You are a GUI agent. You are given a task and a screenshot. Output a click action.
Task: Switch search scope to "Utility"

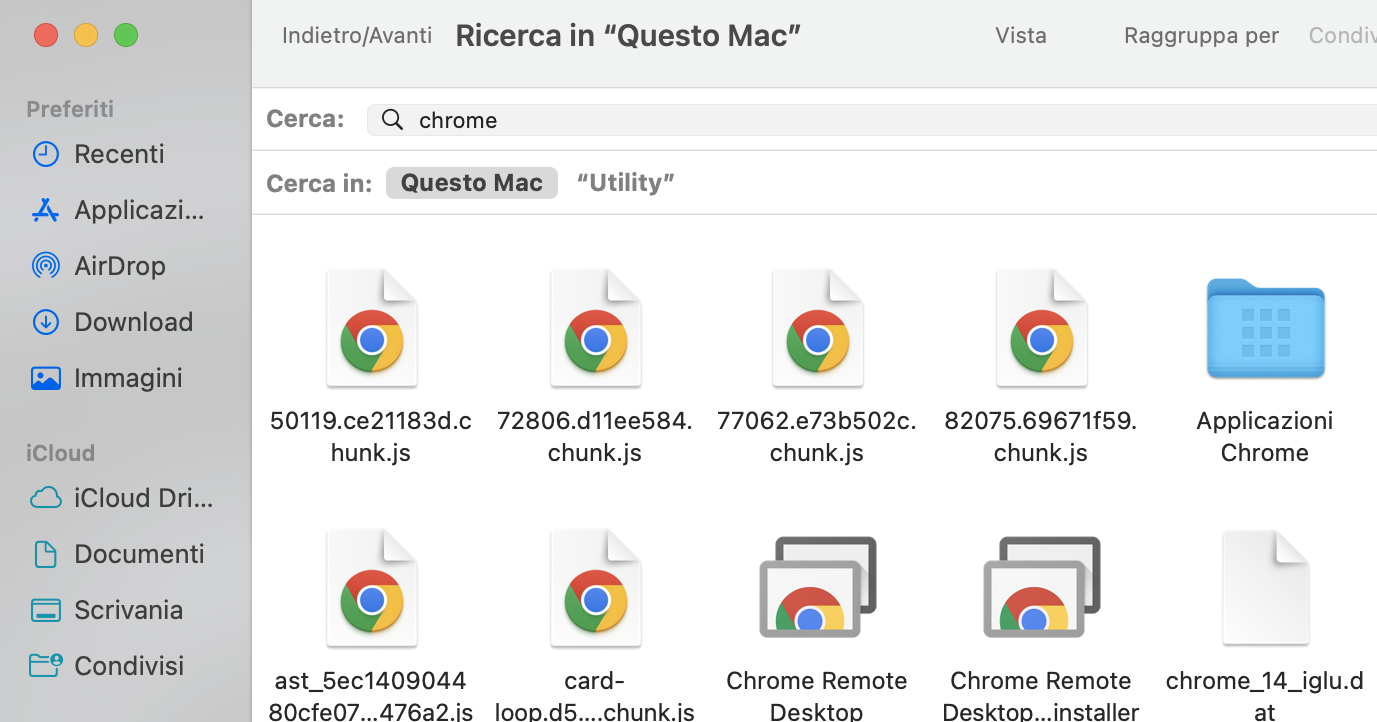(625, 182)
